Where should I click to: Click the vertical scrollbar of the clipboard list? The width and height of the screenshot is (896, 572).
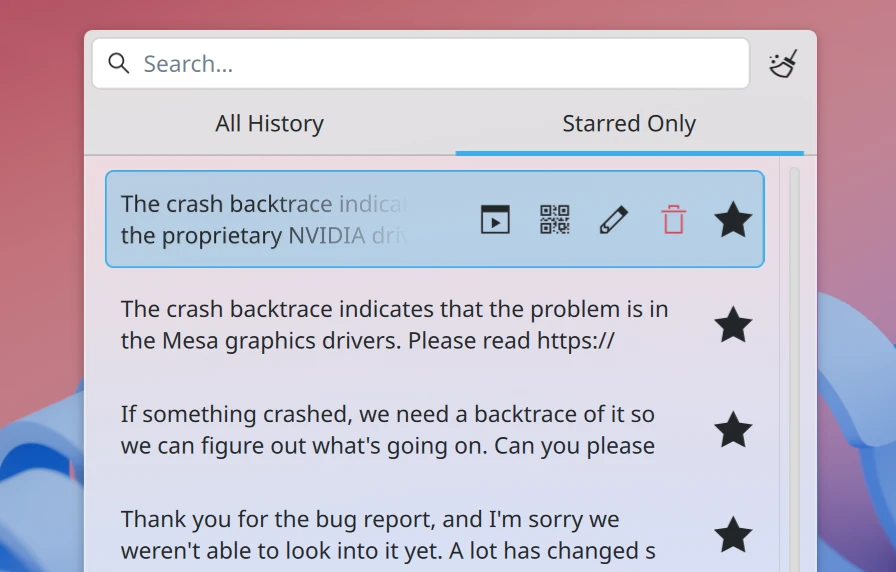pyautogui.click(x=795, y=370)
